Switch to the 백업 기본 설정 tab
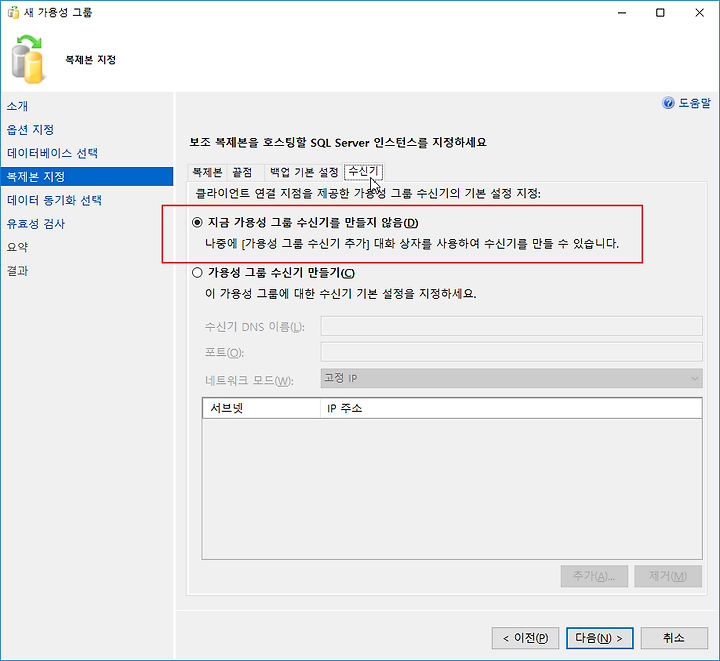Image resolution: width=720 pixels, height=661 pixels. coord(304,172)
